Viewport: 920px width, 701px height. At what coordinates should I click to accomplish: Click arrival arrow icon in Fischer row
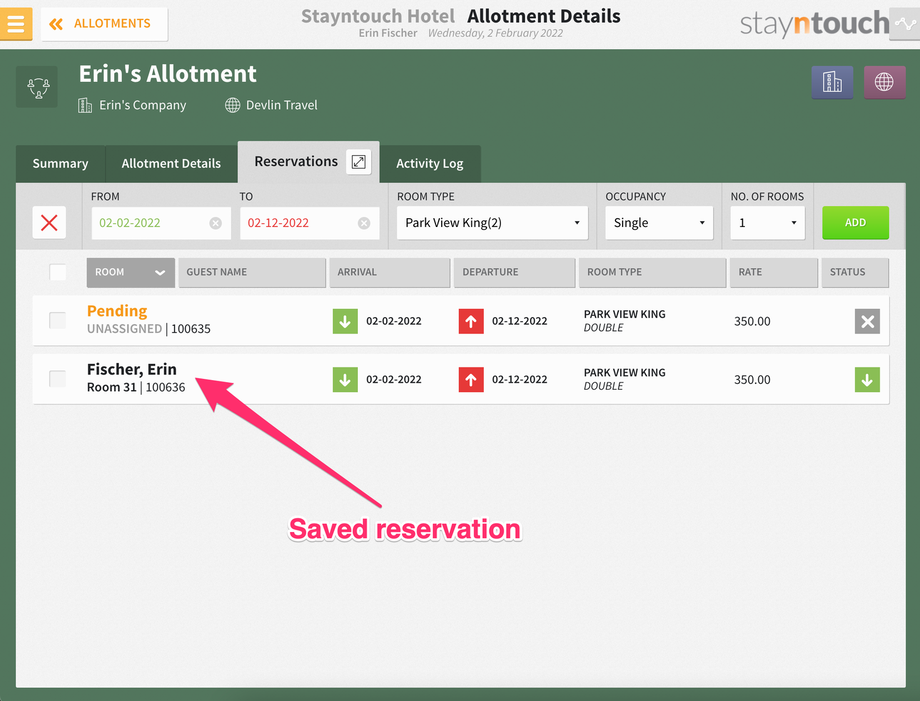[345, 380]
